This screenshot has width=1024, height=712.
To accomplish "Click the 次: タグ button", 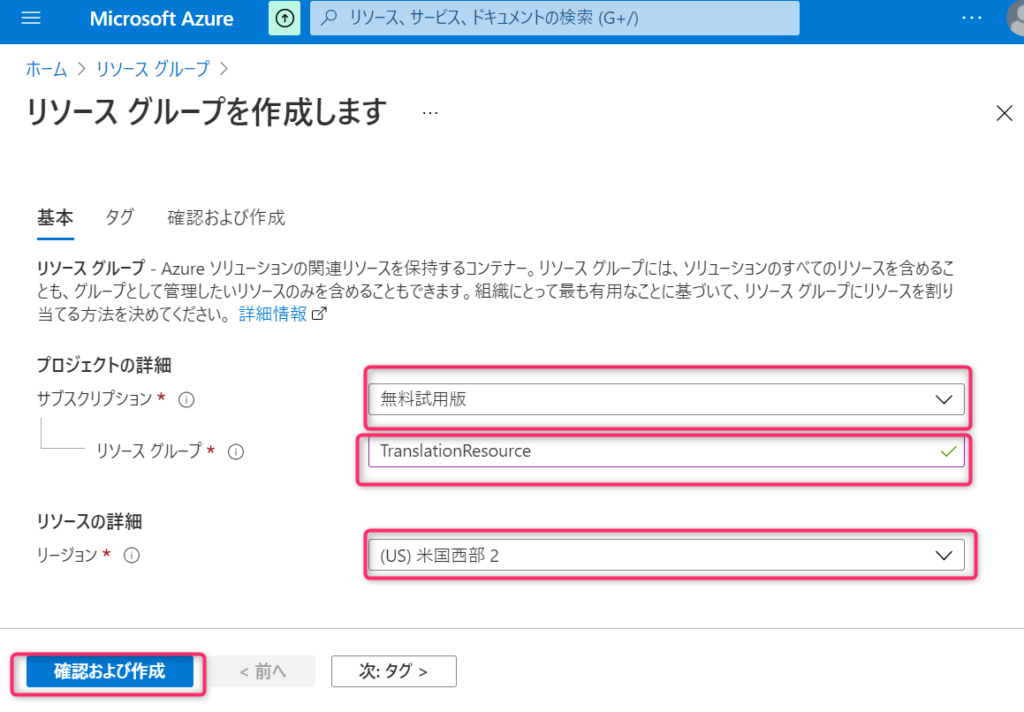I will 394,672.
